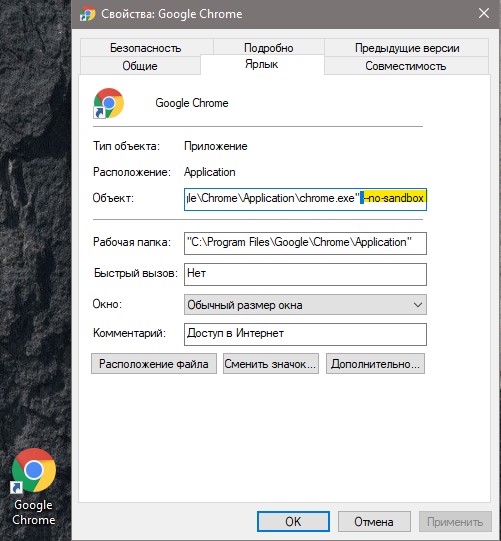Click the Объект label
Screen dimensions: 501x541
click(x=113, y=198)
